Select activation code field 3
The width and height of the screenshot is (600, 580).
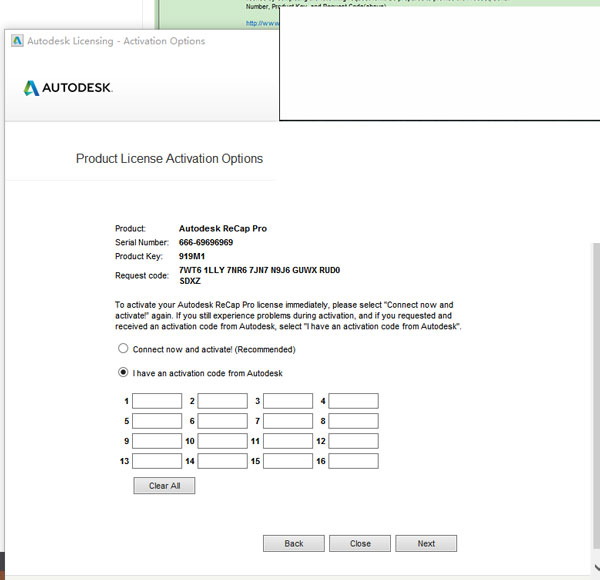point(288,401)
